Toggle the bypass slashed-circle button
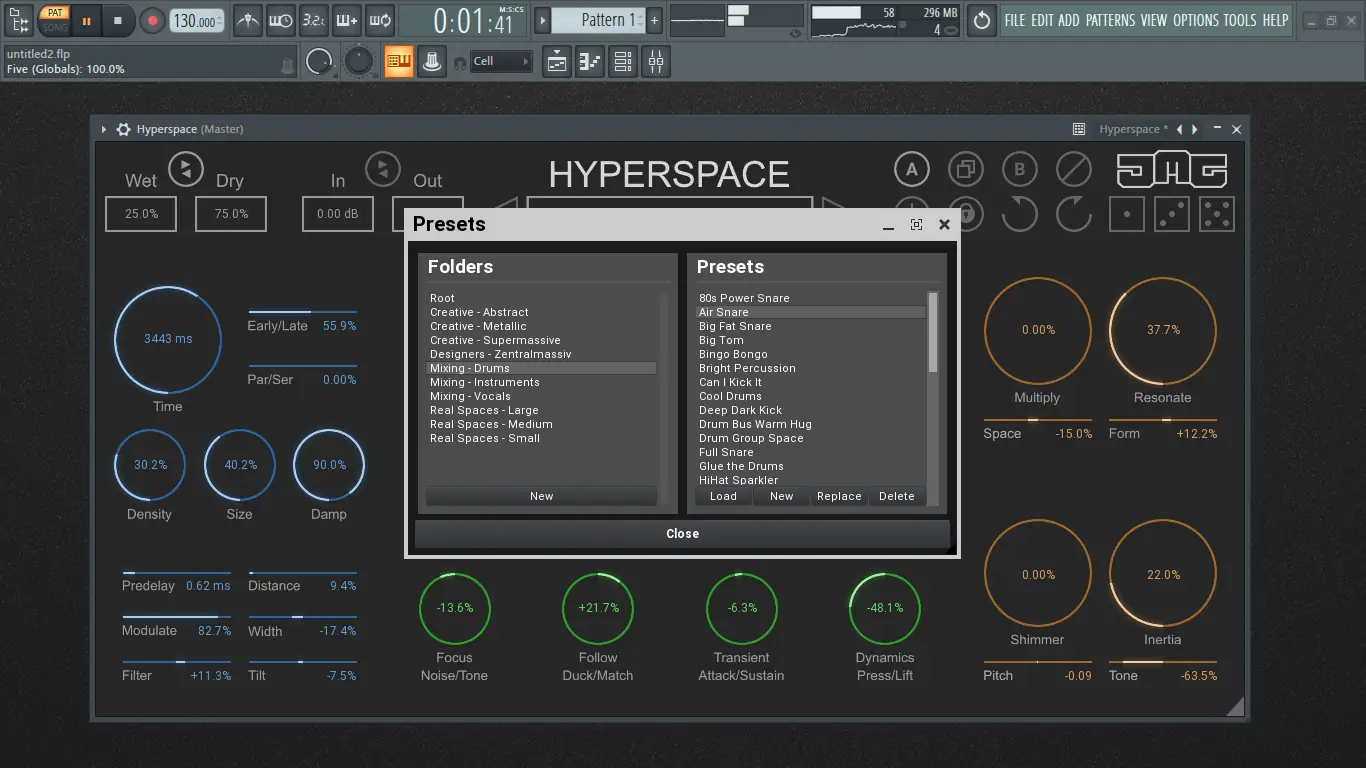The image size is (1366, 768). point(1073,170)
